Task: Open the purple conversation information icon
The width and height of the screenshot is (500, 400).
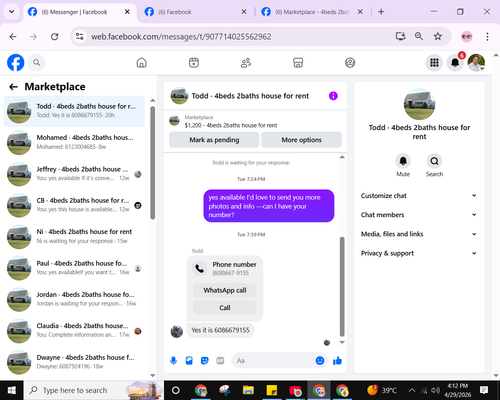Action: point(333,96)
